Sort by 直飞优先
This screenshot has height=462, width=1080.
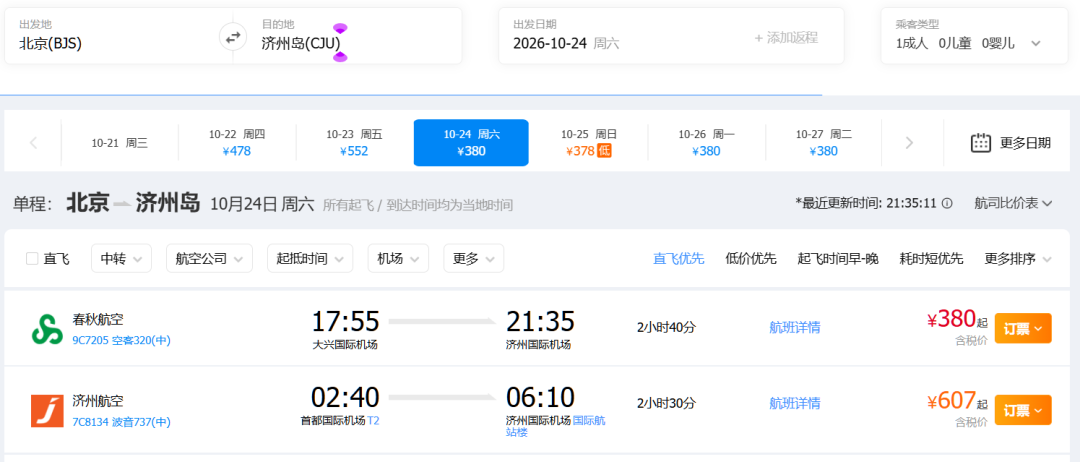[678, 260]
